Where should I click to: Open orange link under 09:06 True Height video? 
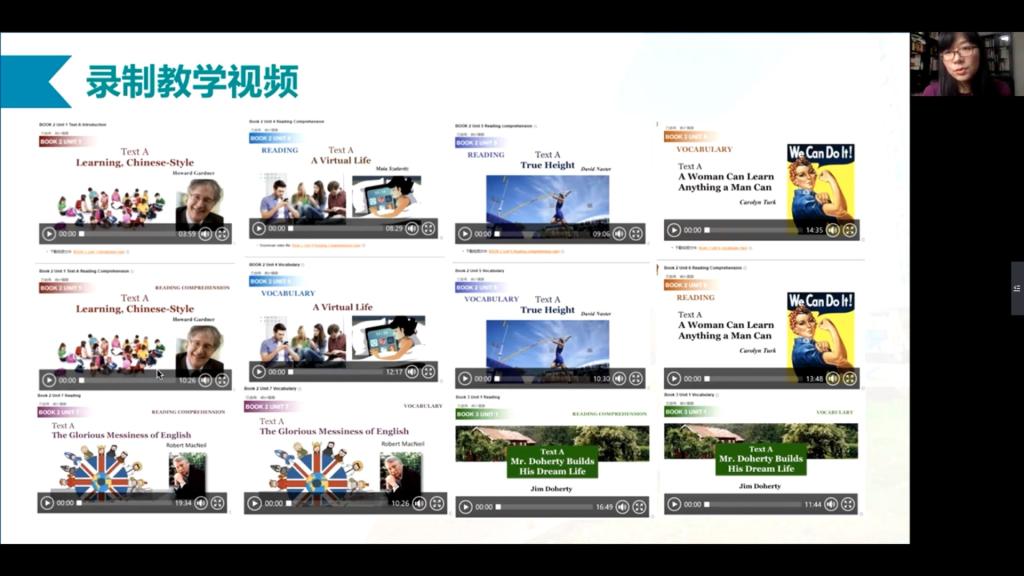524,251
